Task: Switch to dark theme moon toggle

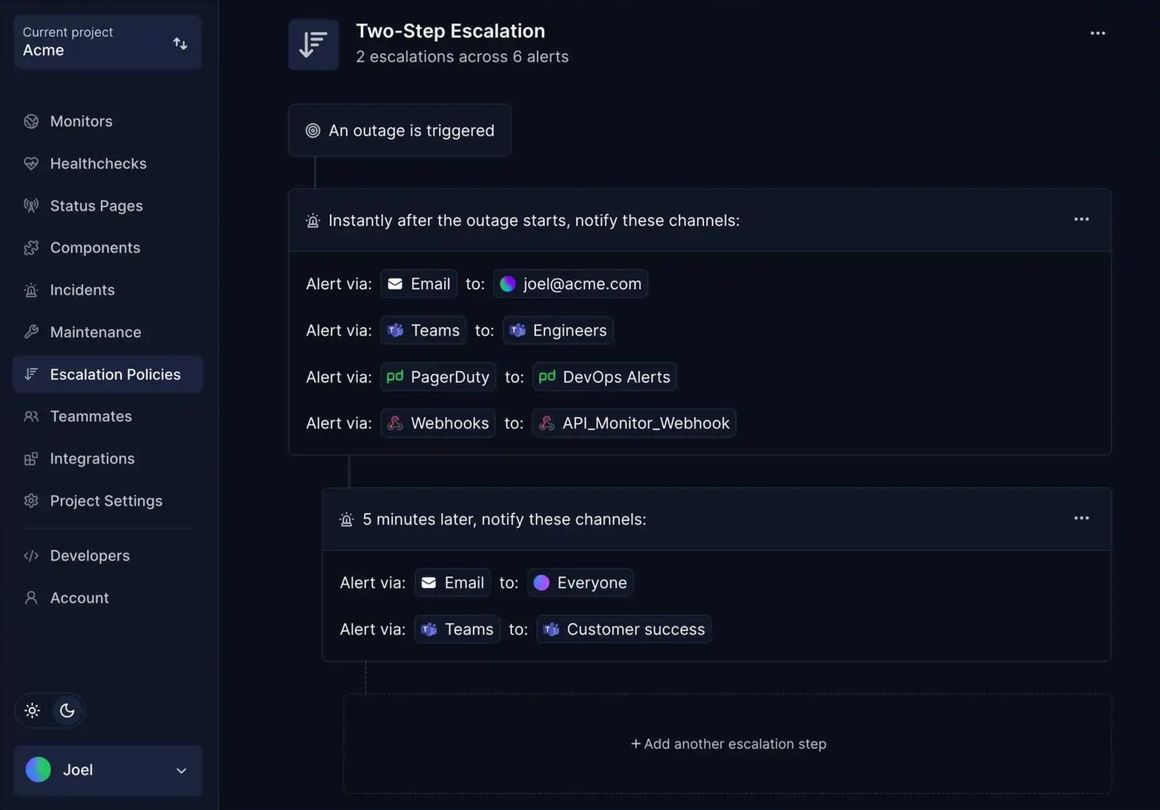Action: click(67, 711)
